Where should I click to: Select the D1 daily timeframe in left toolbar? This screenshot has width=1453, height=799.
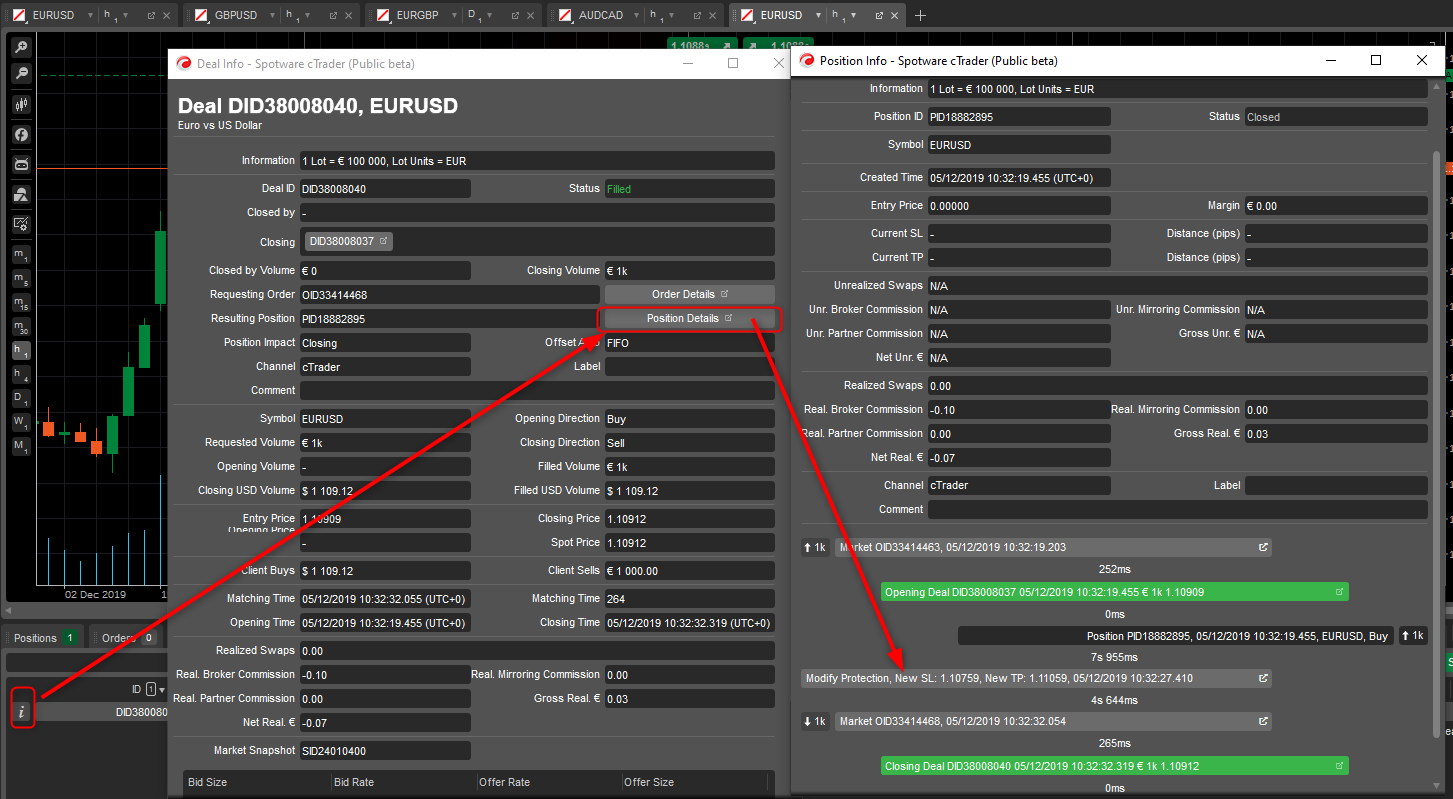point(21,397)
